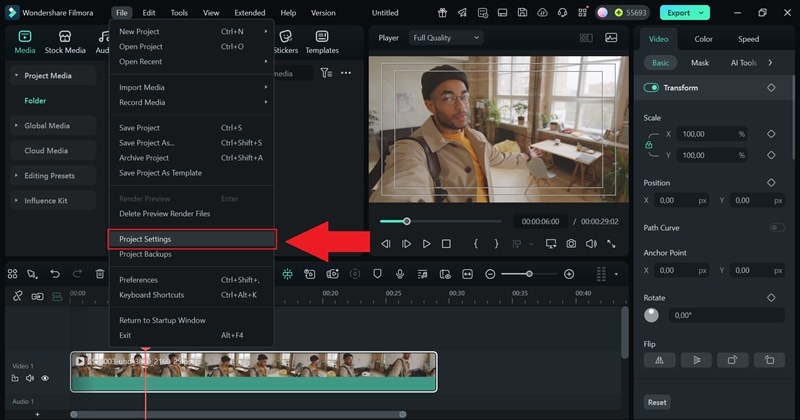The height and width of the screenshot is (420, 800).
Task: Switch to the Speed tab
Action: point(748,39)
